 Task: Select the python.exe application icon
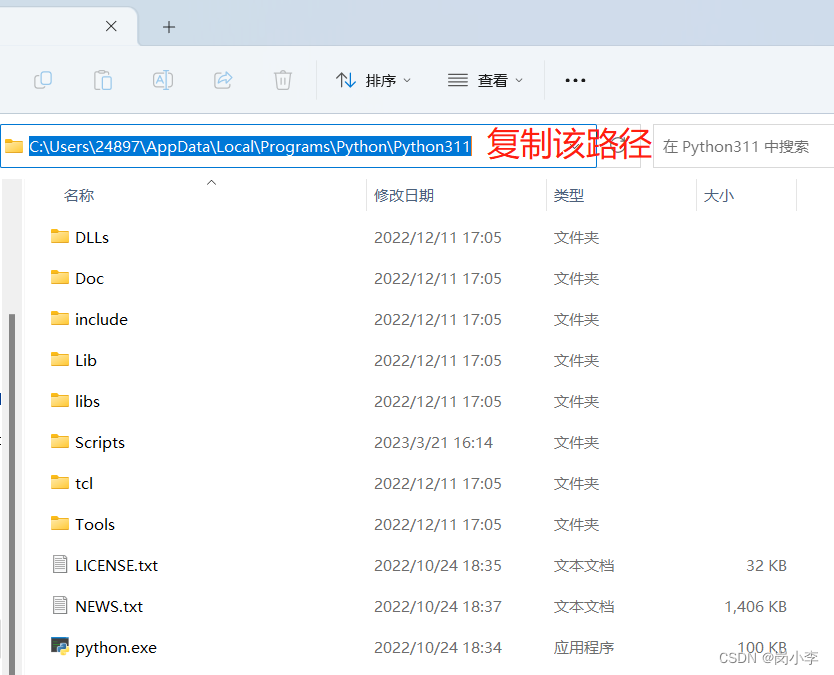coord(60,646)
